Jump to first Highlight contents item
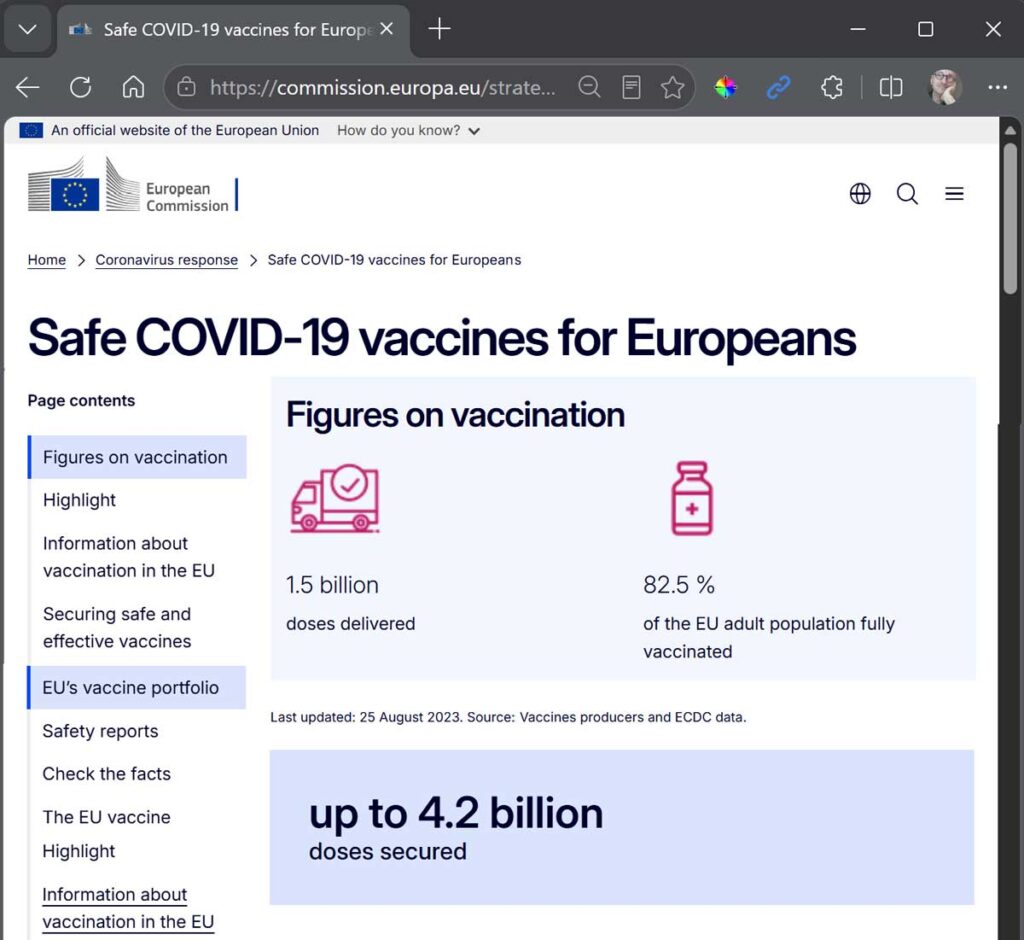 click(79, 500)
